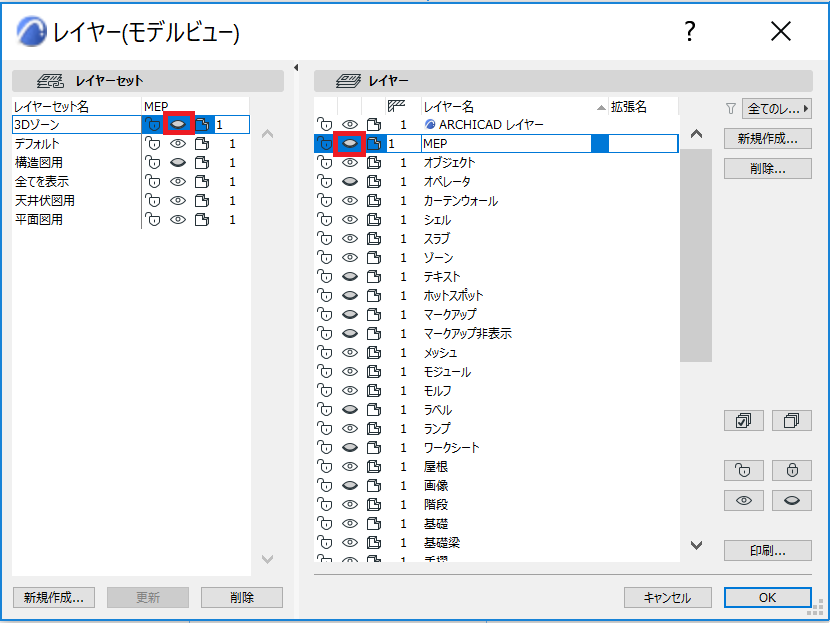This screenshot has height=625, width=833.
Task: Click 削除 button under layer sets
Action: point(242,597)
